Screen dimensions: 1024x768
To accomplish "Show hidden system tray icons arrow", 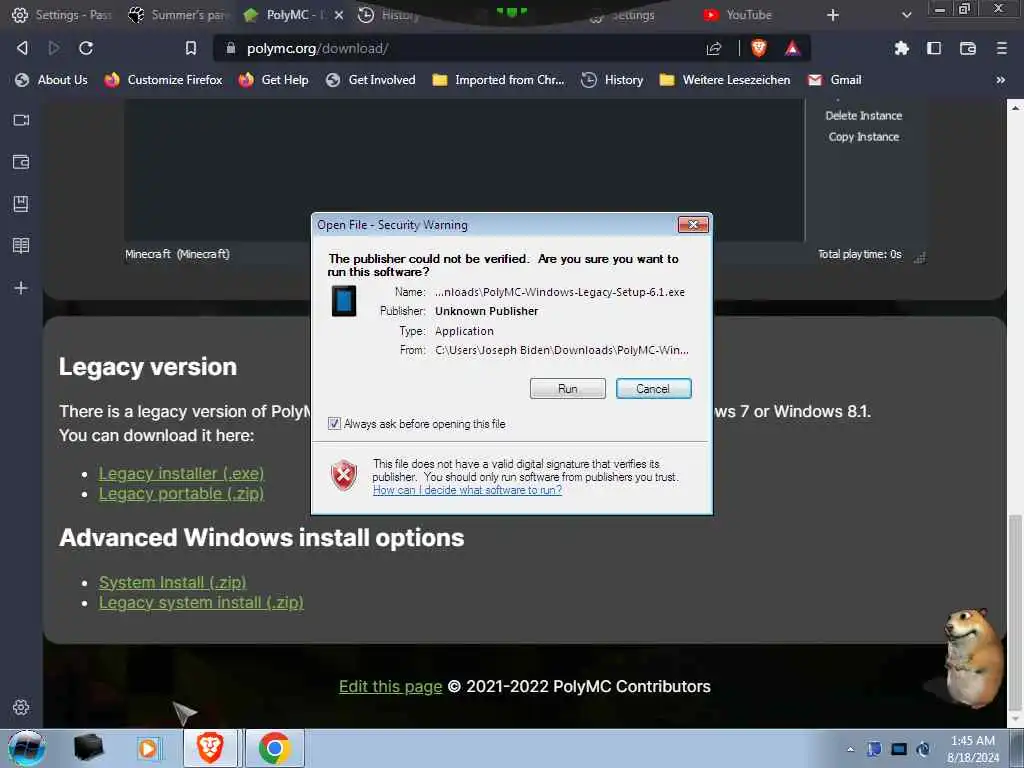I will (x=850, y=749).
